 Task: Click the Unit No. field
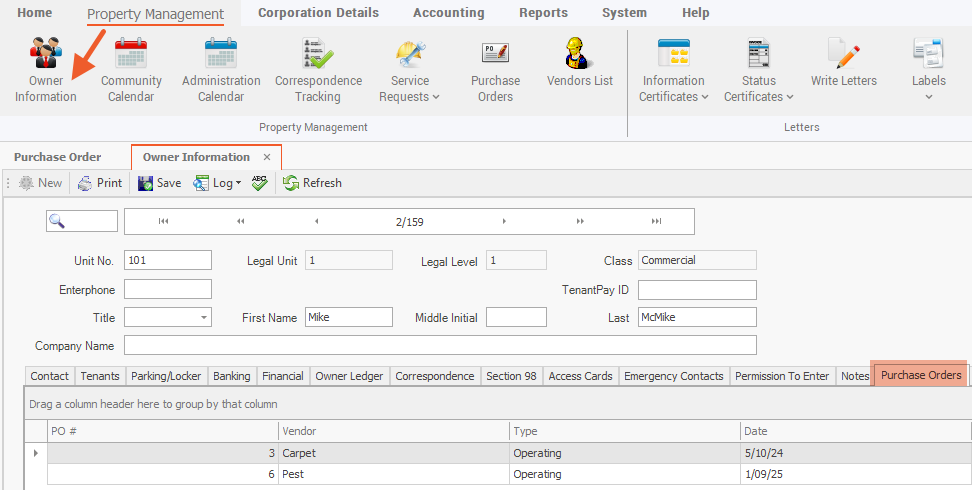168,260
